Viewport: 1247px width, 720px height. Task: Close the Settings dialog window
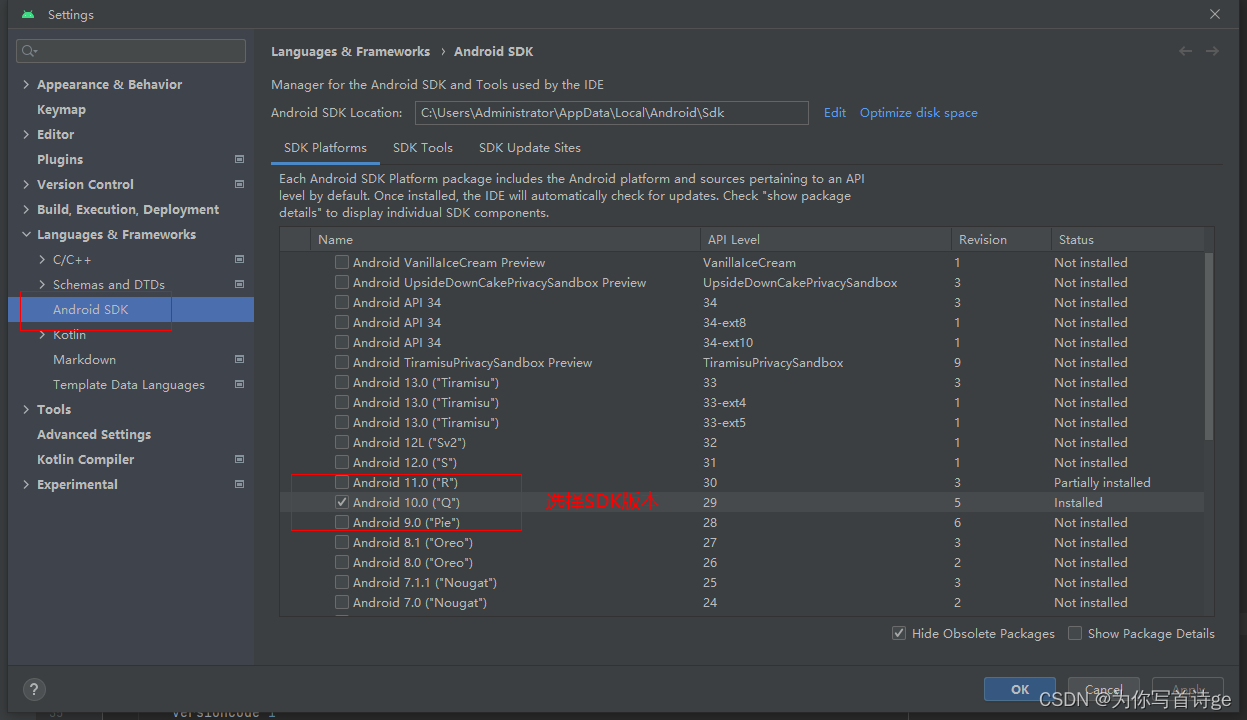tap(1215, 15)
